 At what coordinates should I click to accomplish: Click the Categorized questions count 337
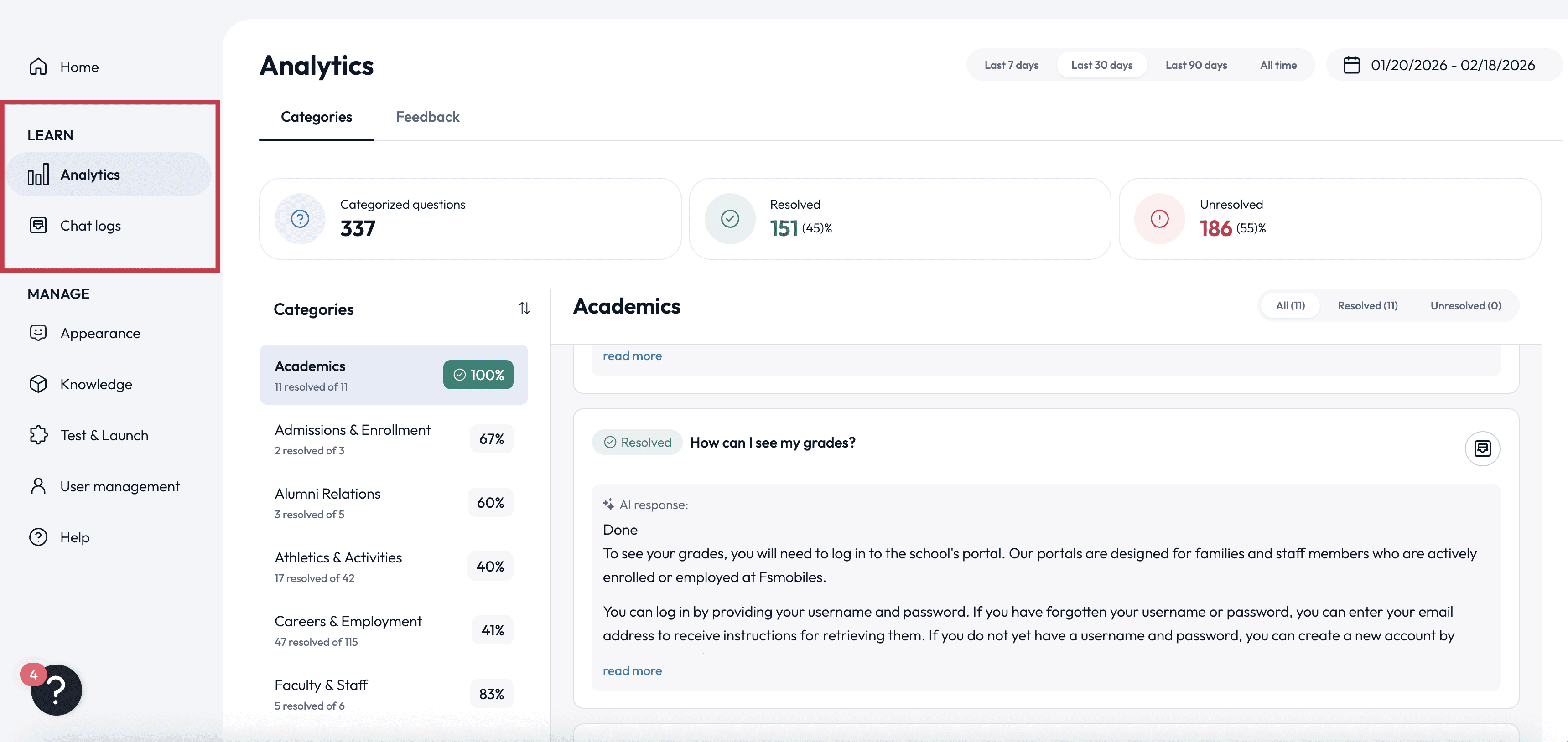[x=357, y=229]
